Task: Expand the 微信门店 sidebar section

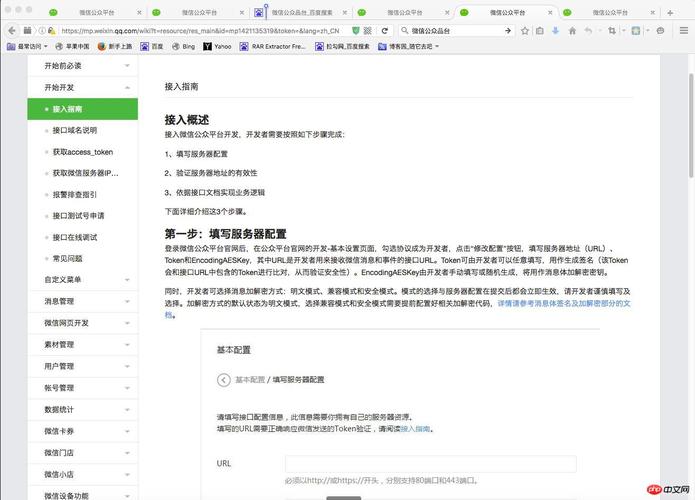Action: pos(83,453)
